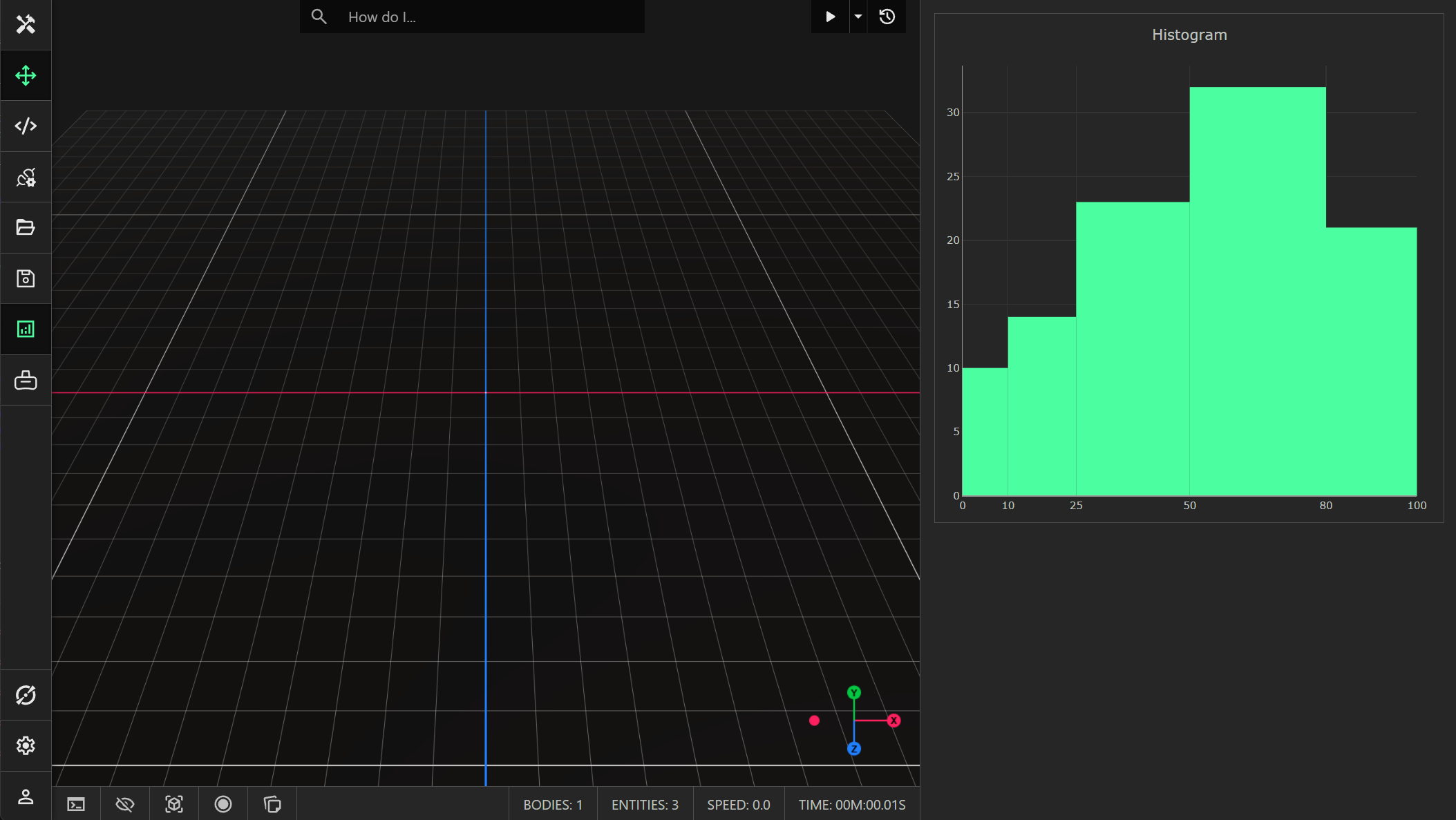Viewport: 1456px width, 820px height.
Task: Toggle the orbit navigation compass
Action: coord(26,694)
